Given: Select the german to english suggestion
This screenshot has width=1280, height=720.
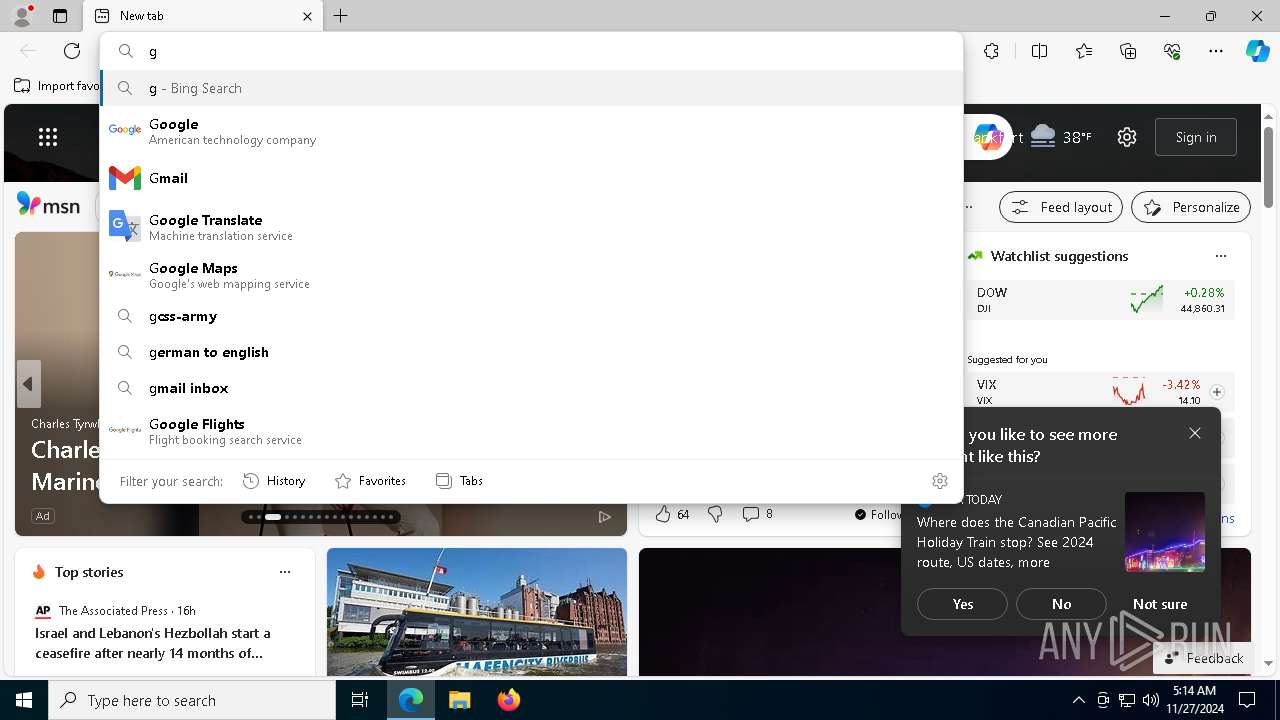Looking at the screenshot, I should [531, 352].
